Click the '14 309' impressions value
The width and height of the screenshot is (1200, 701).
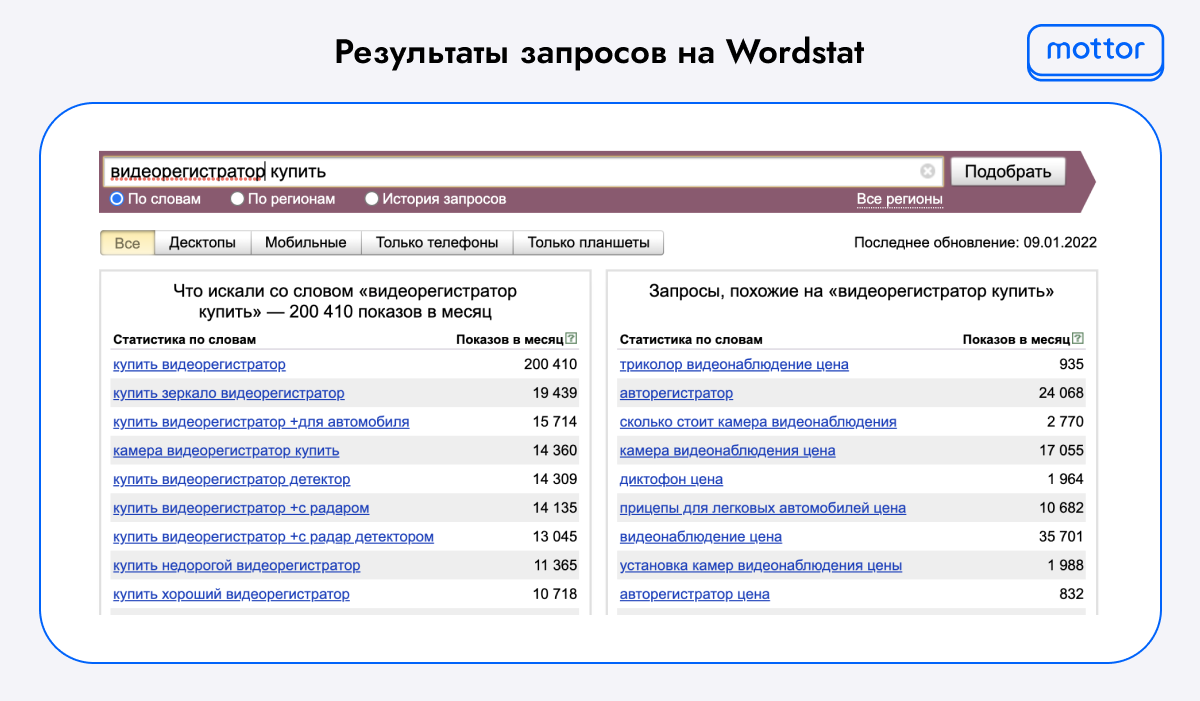(554, 479)
